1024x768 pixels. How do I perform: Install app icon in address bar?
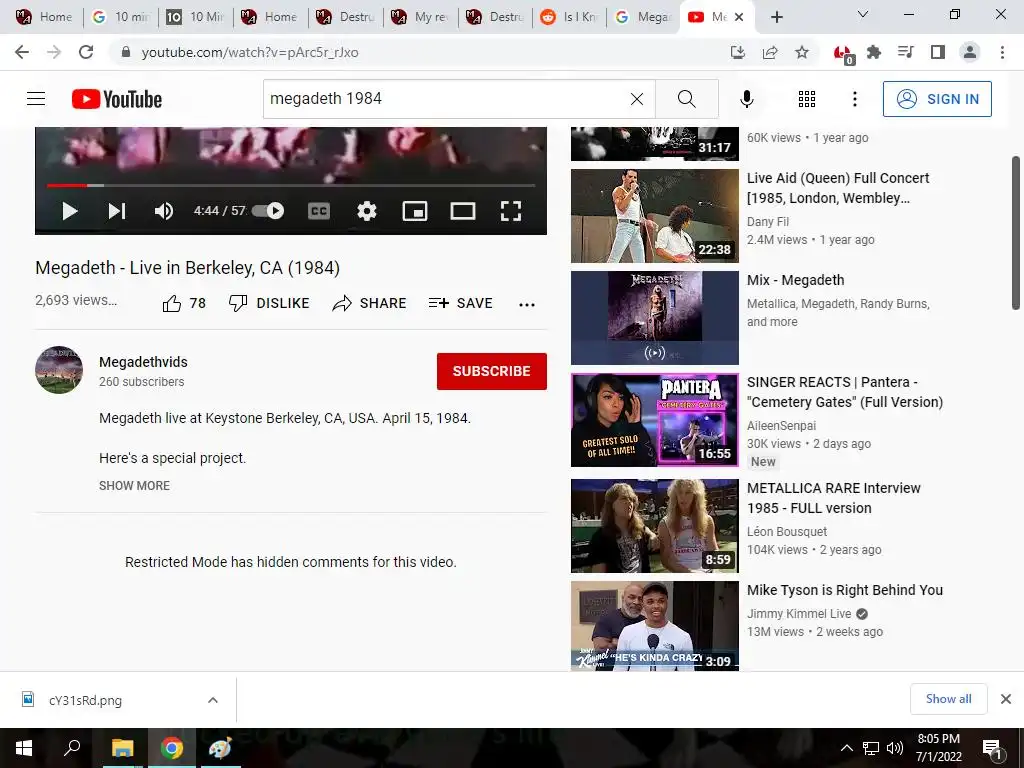[737, 52]
